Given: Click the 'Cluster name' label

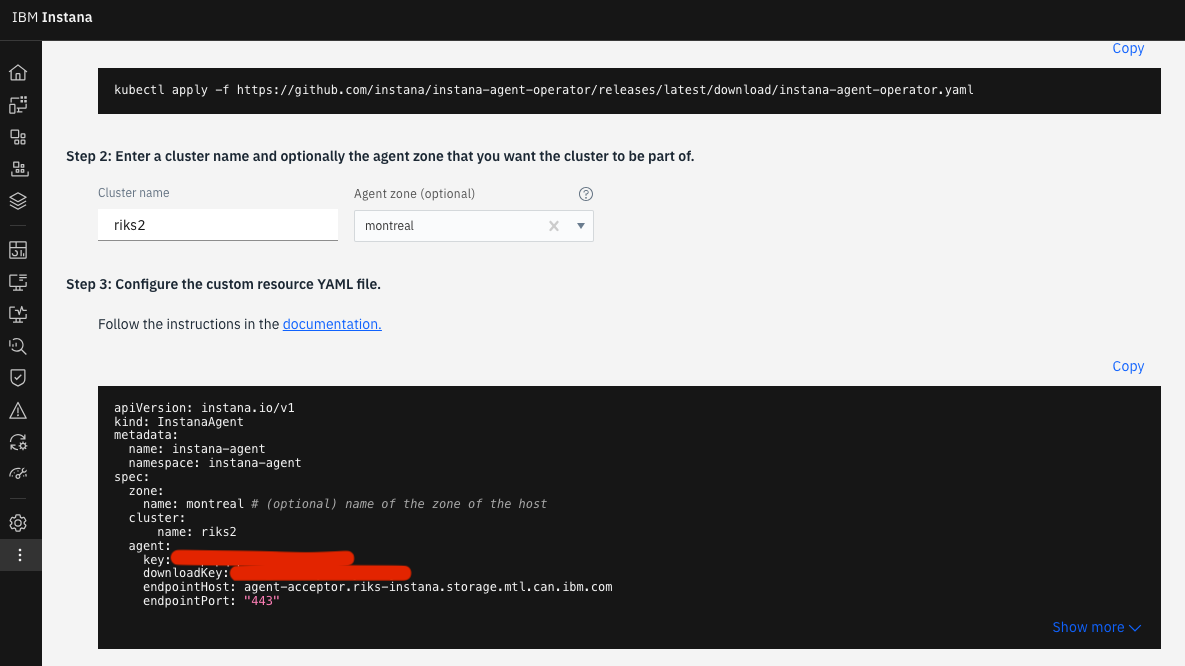Looking at the screenshot, I should tap(134, 193).
